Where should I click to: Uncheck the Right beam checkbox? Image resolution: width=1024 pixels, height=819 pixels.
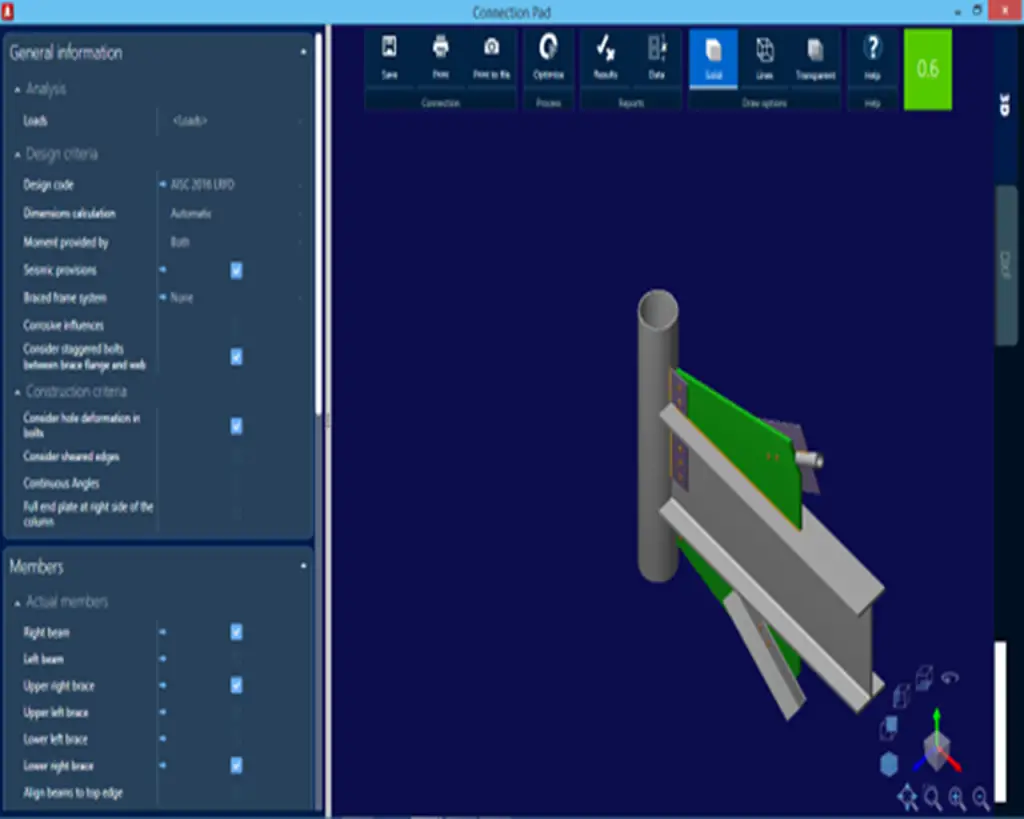236,632
